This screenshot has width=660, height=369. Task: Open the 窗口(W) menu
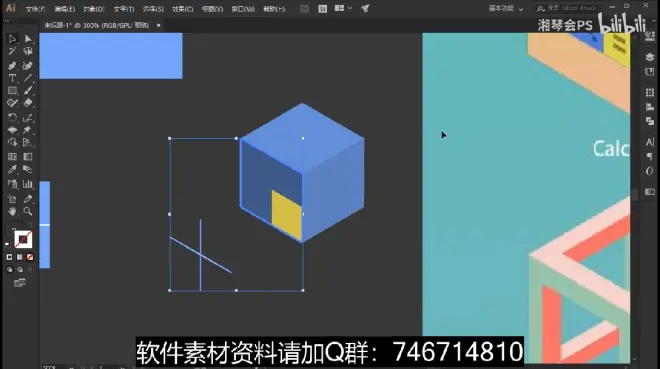pos(243,9)
